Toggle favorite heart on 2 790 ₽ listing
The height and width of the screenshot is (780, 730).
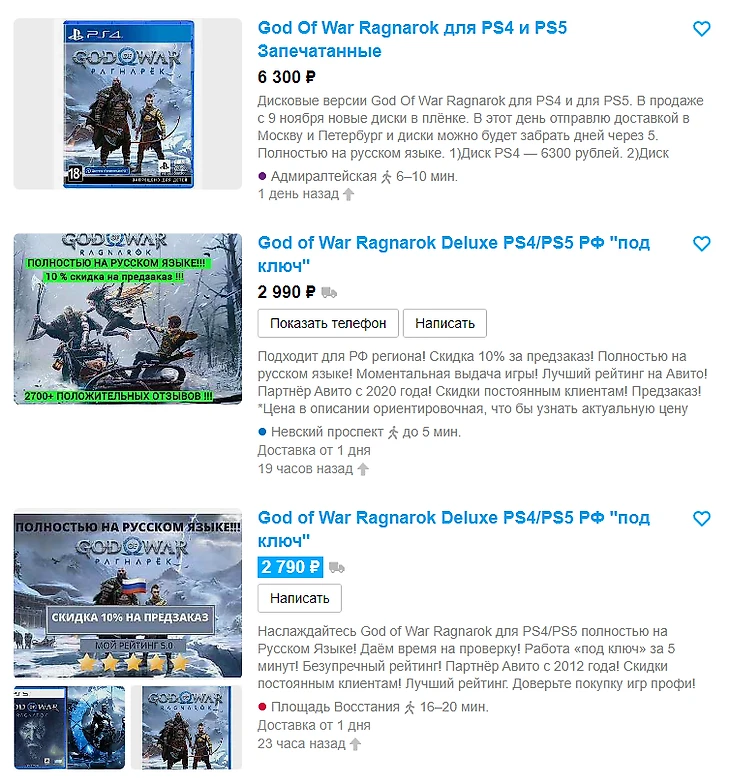(x=702, y=519)
